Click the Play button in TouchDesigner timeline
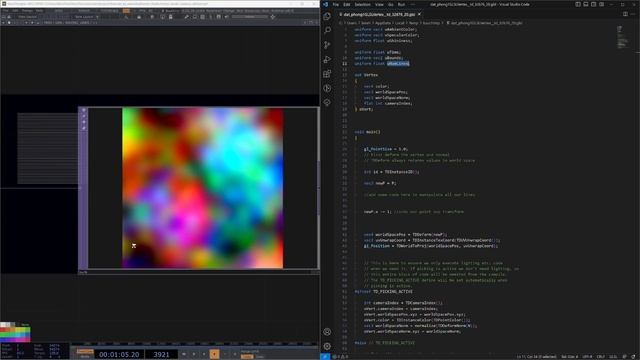Image resolution: width=640 pixels, height=360 pixels. pos(214,354)
